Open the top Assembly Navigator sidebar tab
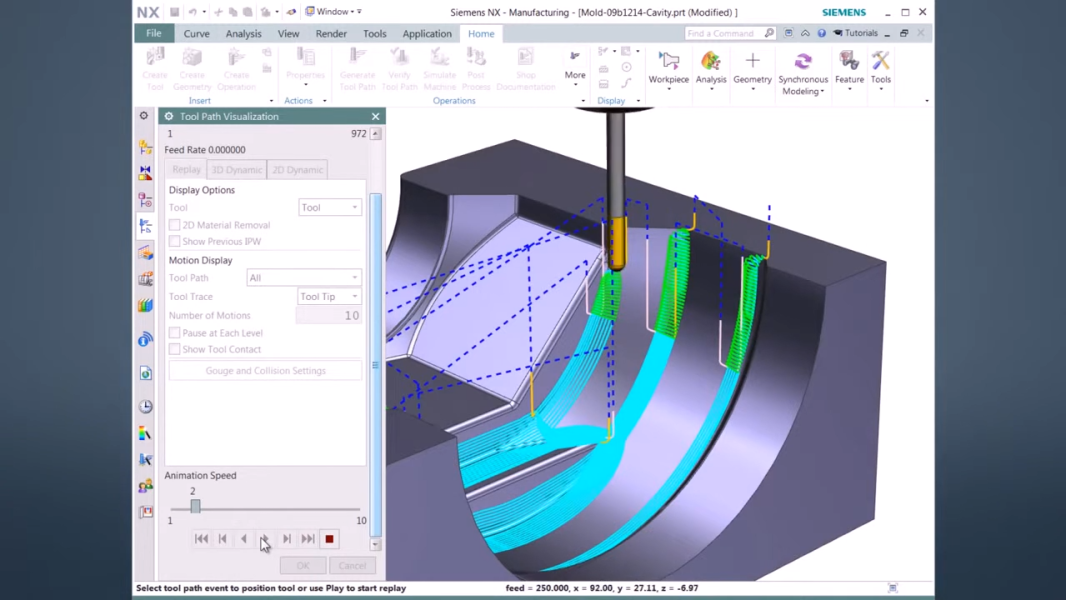Viewport: 1066px width, 600px height. [145, 146]
